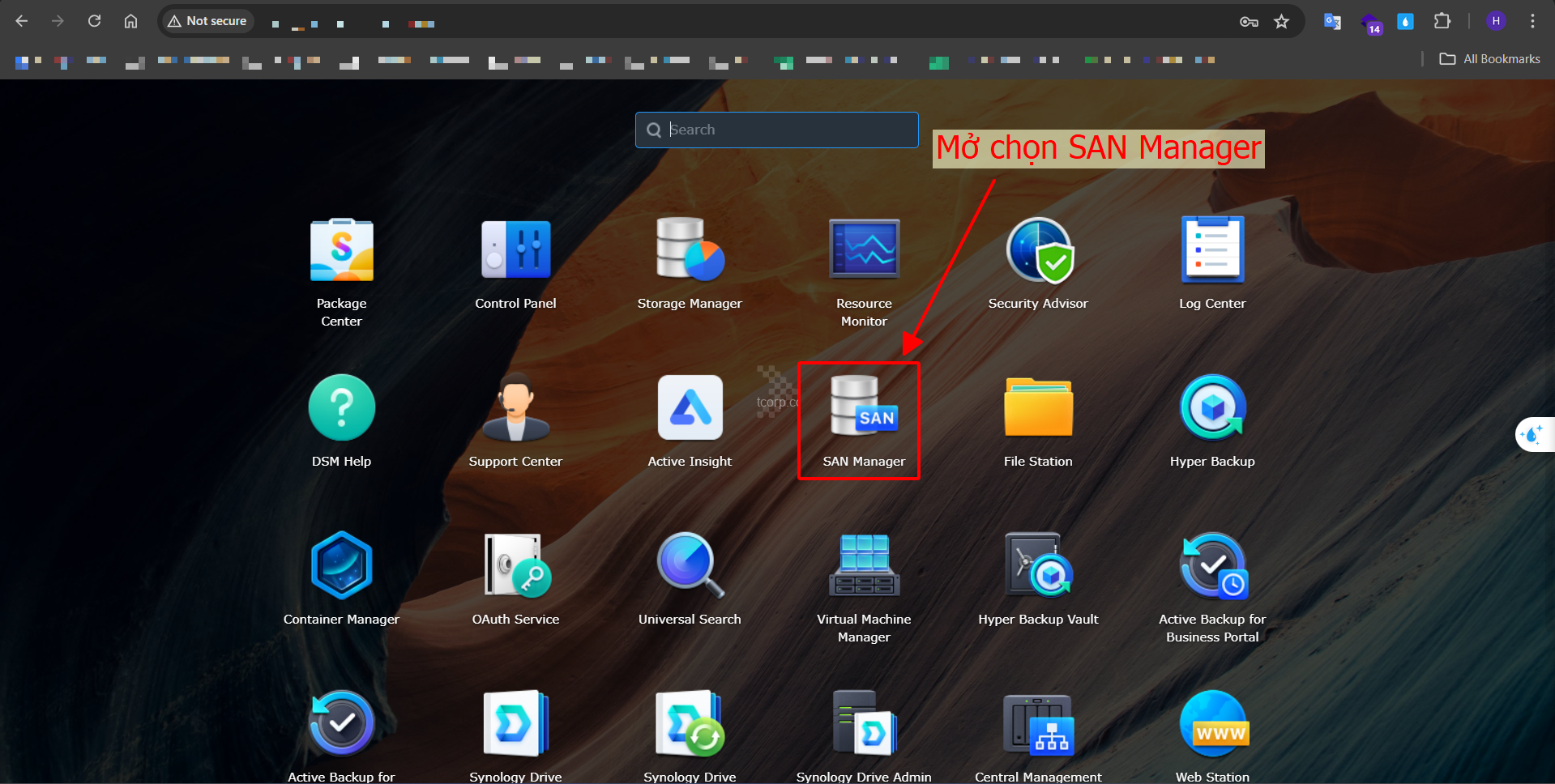Open DSM Help
The height and width of the screenshot is (784, 1555).
coord(341,407)
